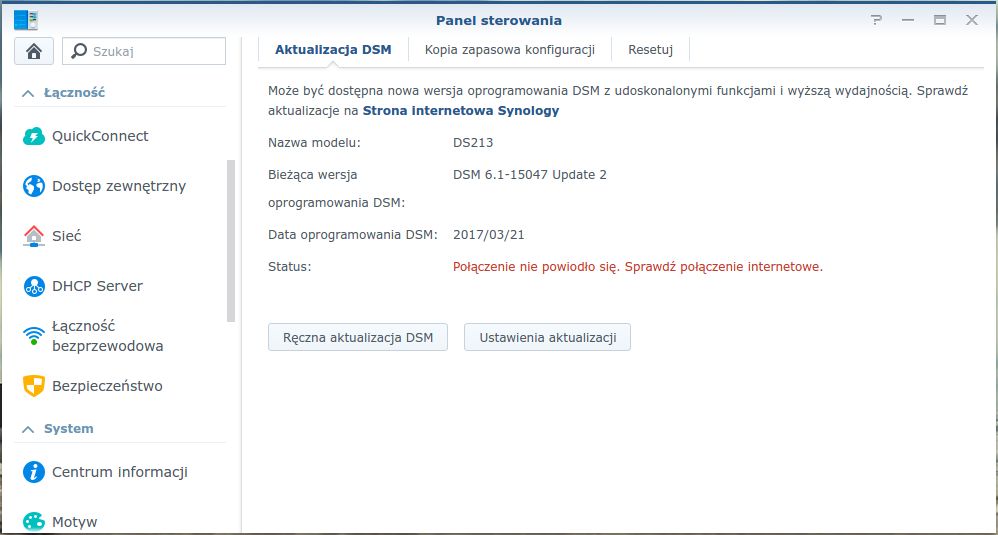The width and height of the screenshot is (998, 535).
Task: Open the Motyw palette icon
Action: tap(34, 522)
